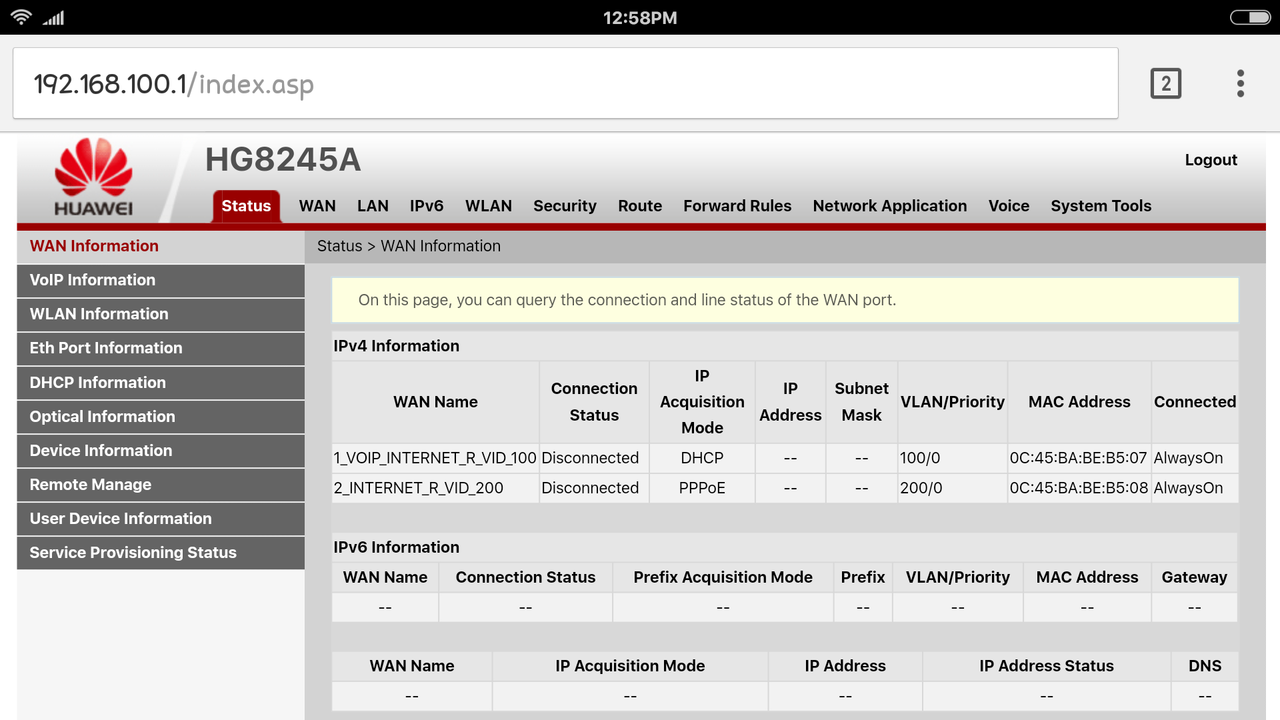Switch to the Voice tab
This screenshot has height=720, width=1280.
click(1009, 206)
